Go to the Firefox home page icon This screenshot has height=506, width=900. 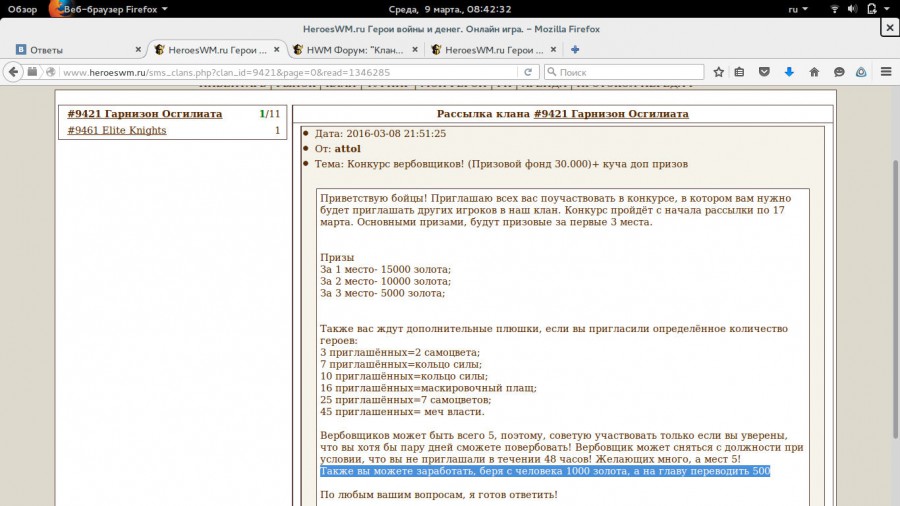coord(814,72)
